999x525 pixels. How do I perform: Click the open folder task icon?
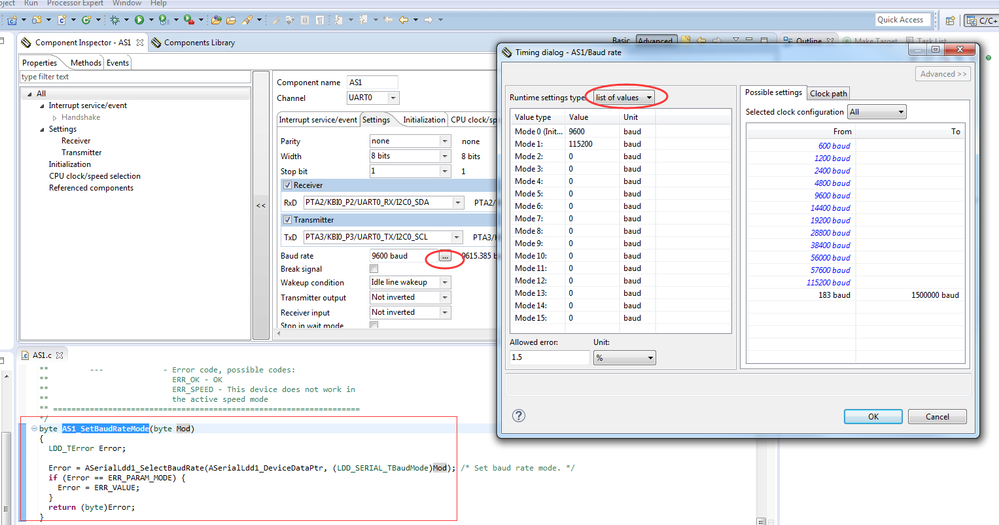tap(231, 20)
